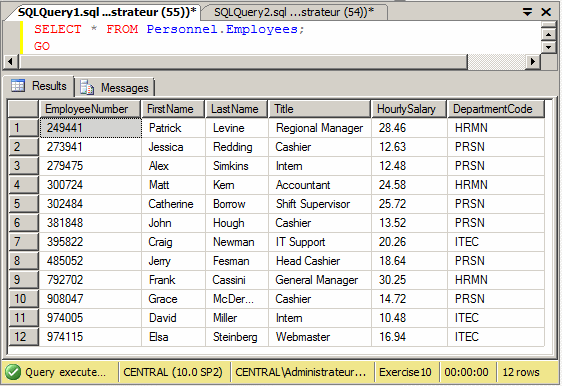Click cell IT Support
The width and height of the screenshot is (562, 386).
click(320, 242)
